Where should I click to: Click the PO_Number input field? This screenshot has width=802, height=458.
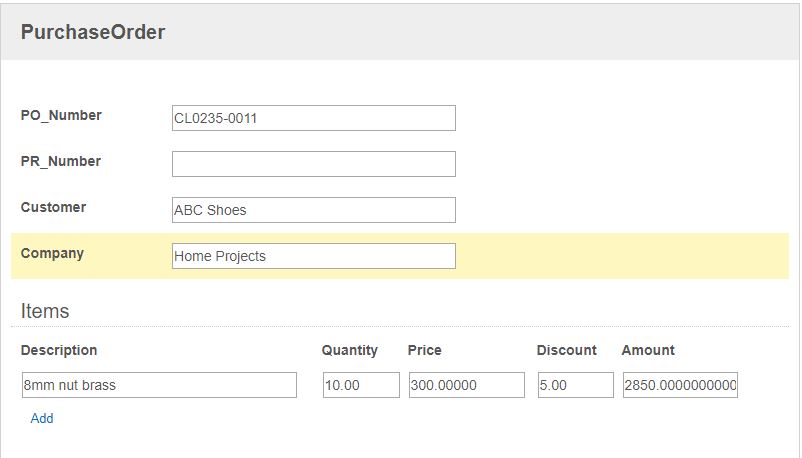tap(314, 118)
